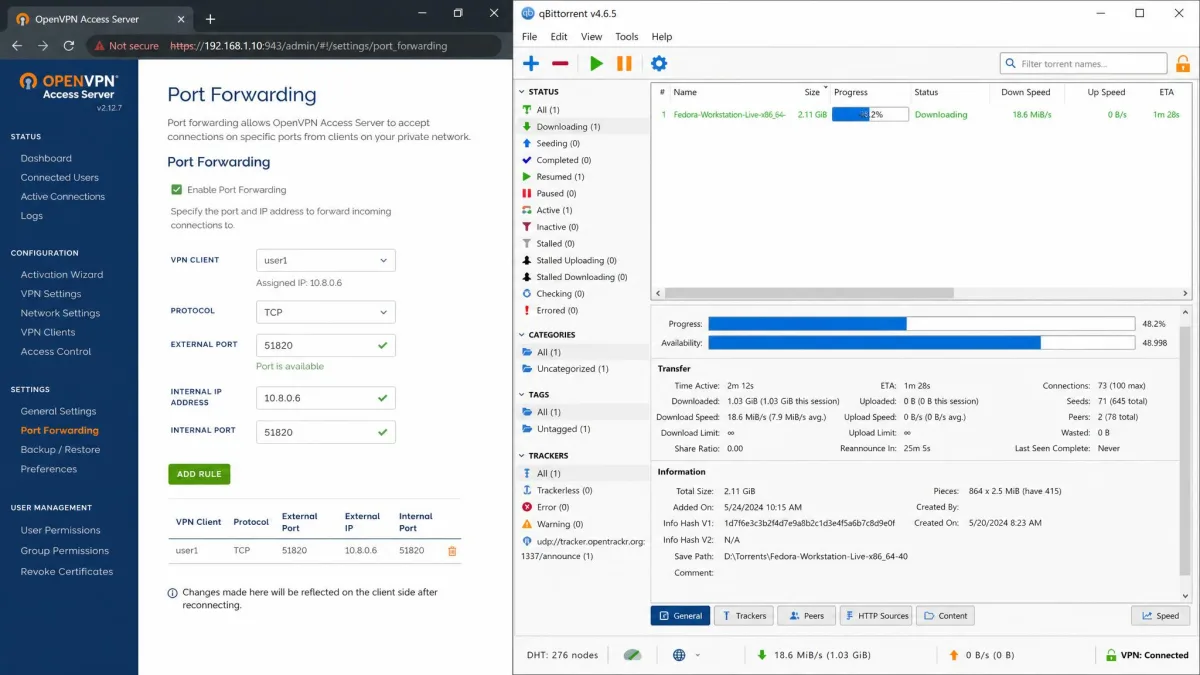Switch to the Peers tab
The image size is (1200, 675).
806,616
